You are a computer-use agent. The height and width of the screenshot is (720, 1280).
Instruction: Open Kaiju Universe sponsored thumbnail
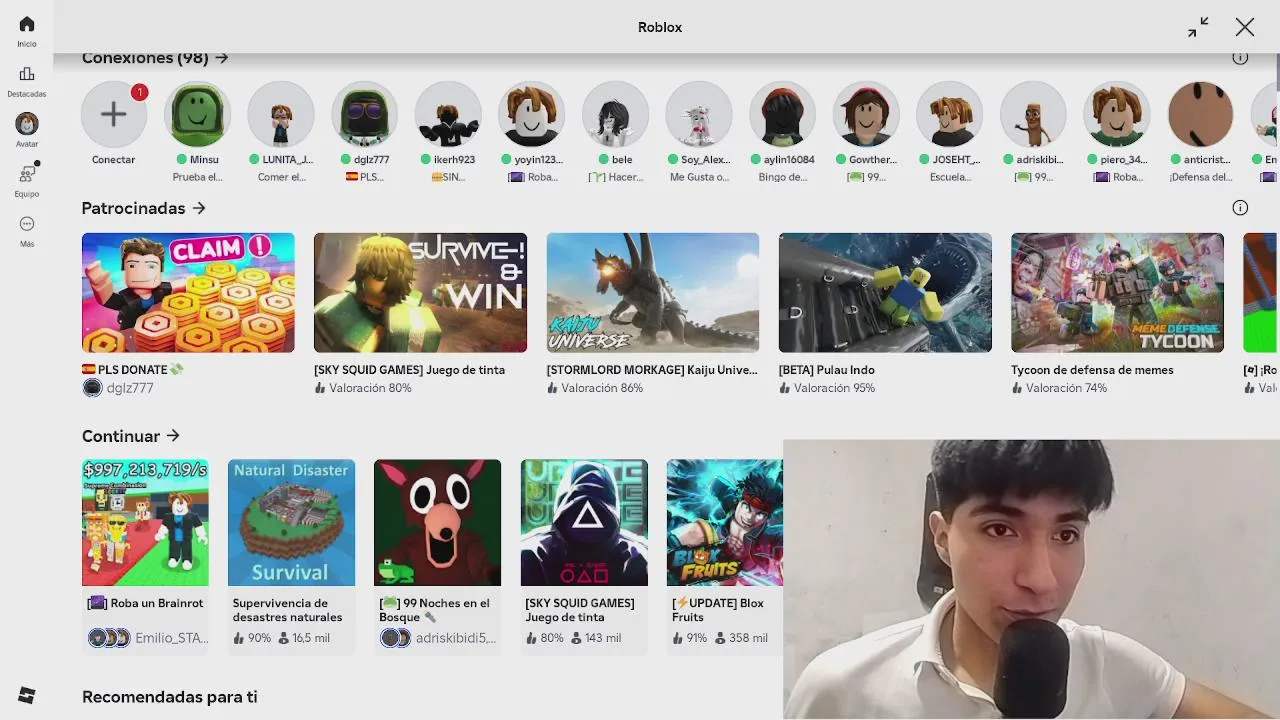(653, 293)
